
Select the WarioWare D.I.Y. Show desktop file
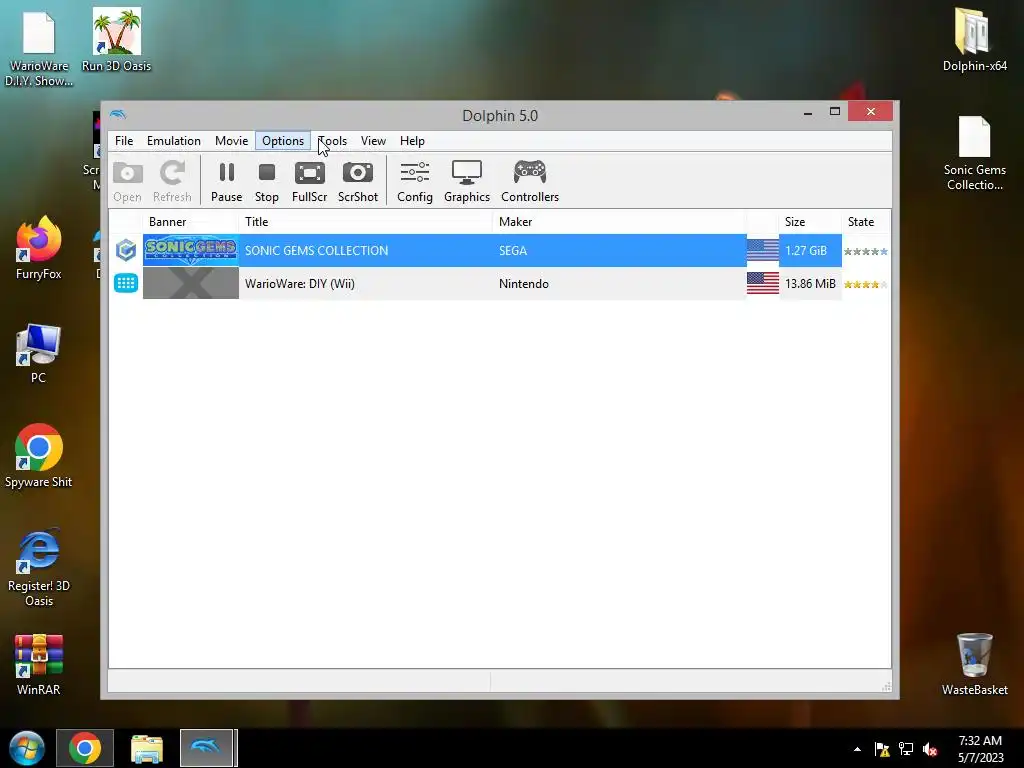[x=39, y=49]
